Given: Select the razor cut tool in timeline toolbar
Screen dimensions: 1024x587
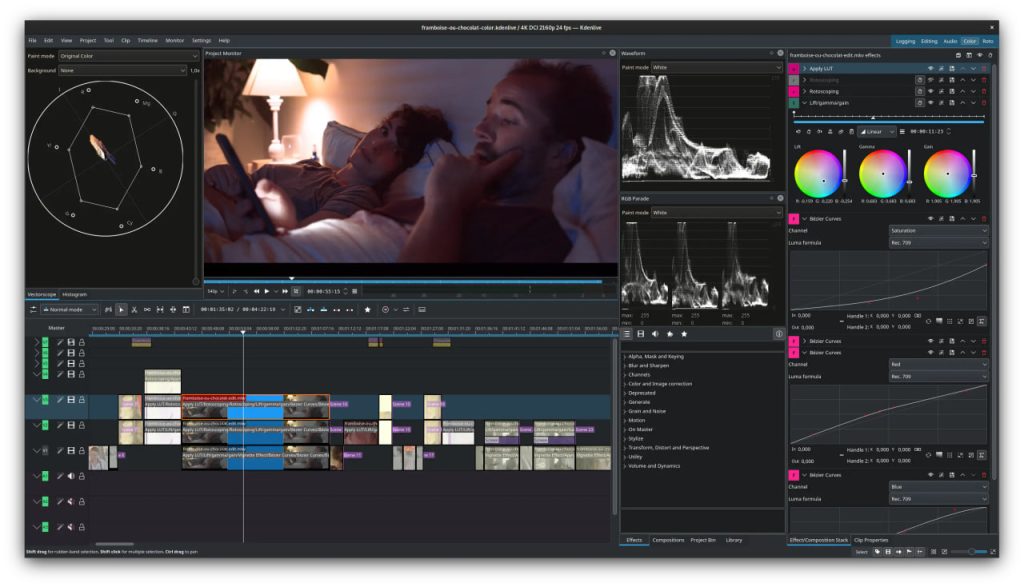Looking at the screenshot, I should pos(134,309).
